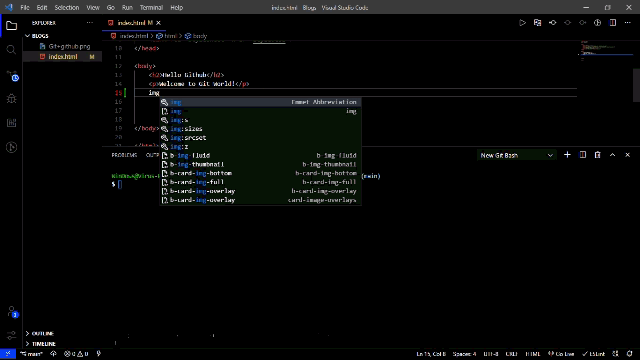Choose b-img-fluid snippet suggestion
The height and width of the screenshot is (360, 640).
pyautogui.click(x=260, y=156)
